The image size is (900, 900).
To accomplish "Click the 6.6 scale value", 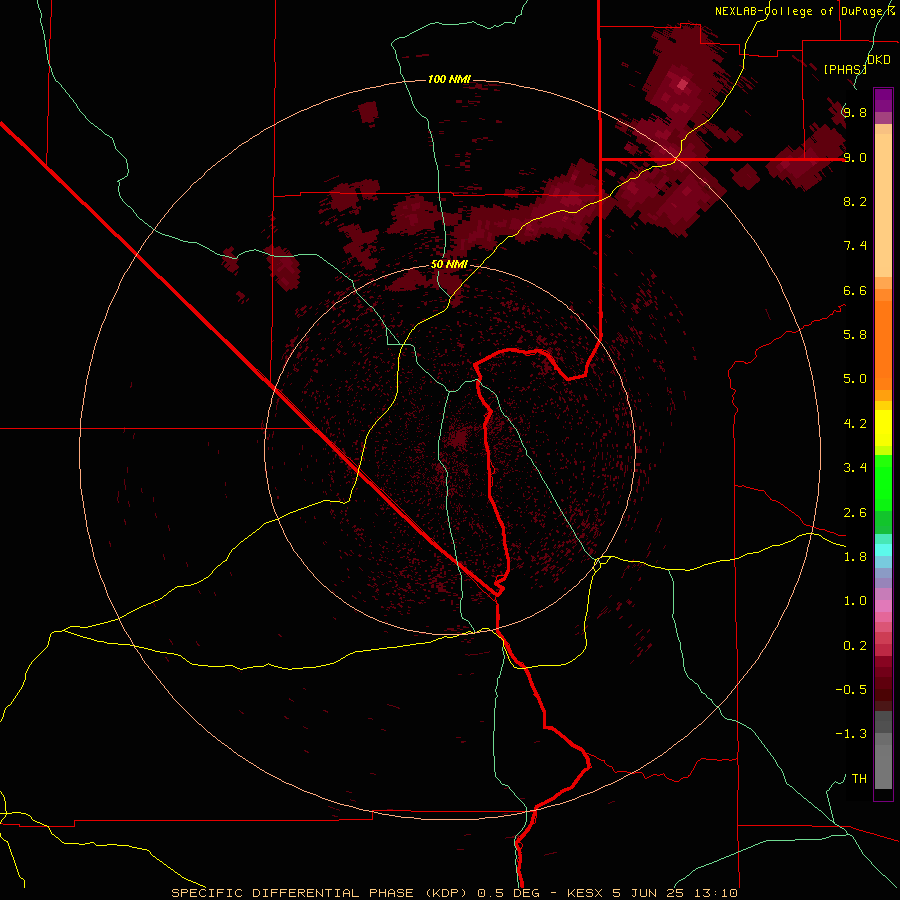I will coord(855,290).
